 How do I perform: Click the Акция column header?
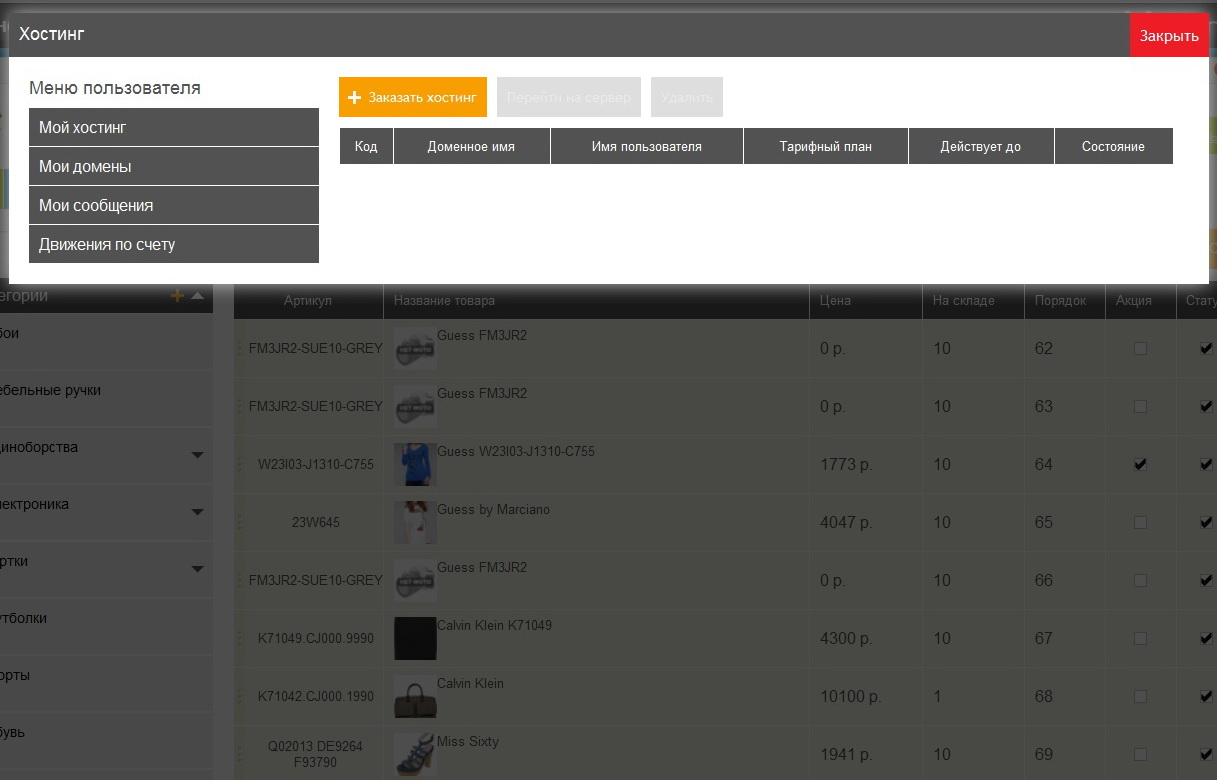click(x=1140, y=301)
